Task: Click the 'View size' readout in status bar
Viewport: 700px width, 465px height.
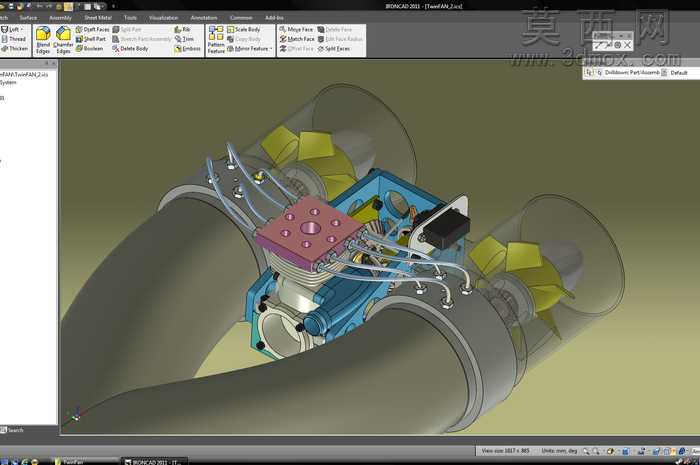Action: (505, 451)
